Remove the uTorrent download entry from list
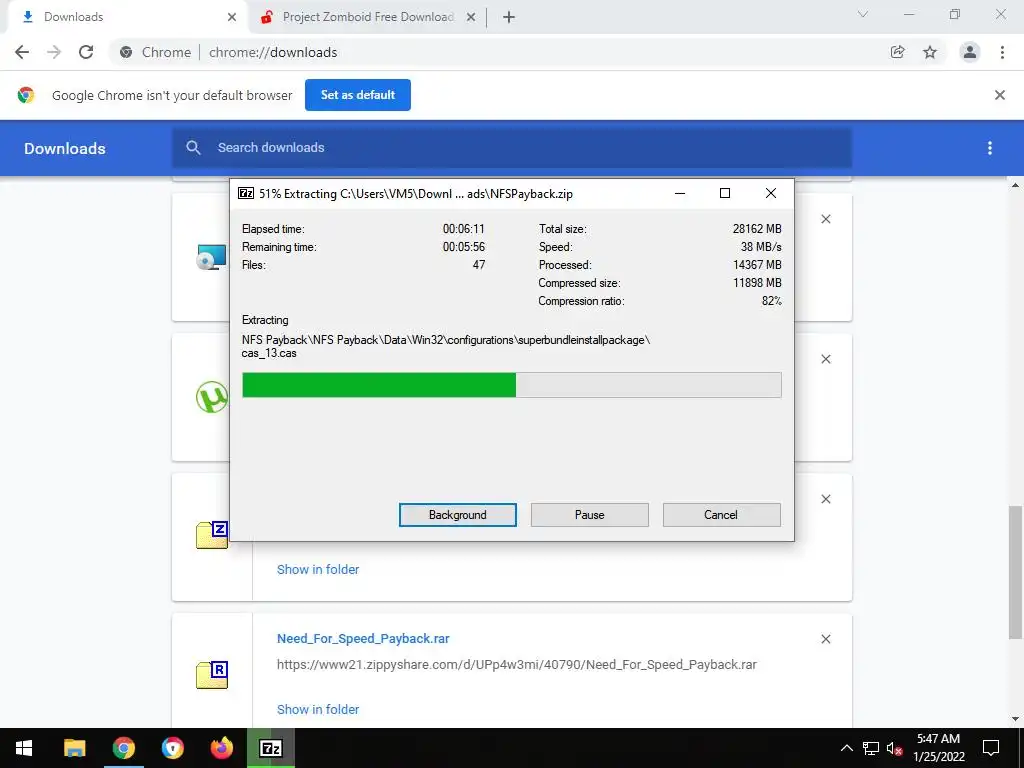The width and height of the screenshot is (1024, 768). 826,359
